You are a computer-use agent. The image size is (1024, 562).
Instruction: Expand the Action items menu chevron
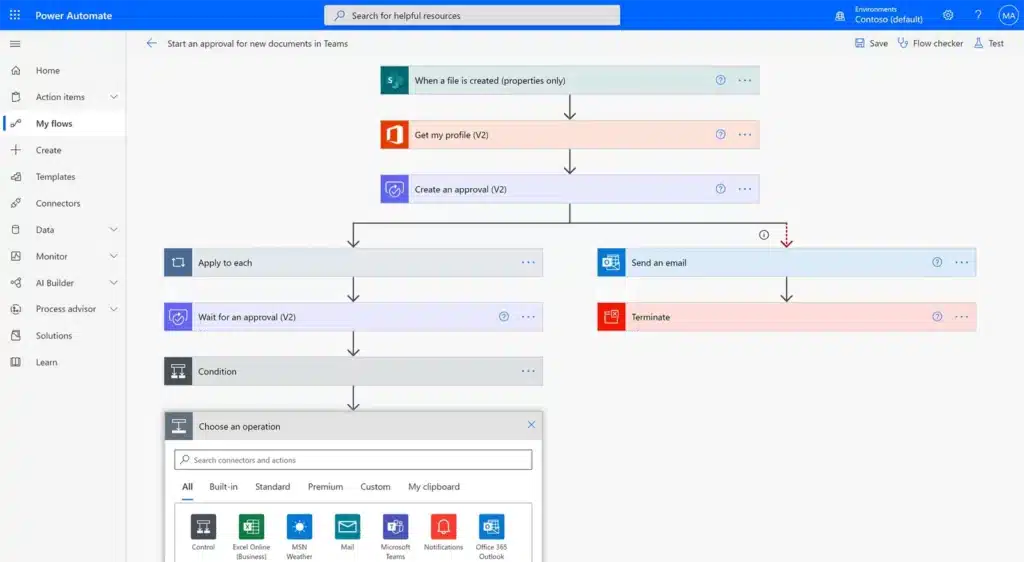(x=114, y=97)
